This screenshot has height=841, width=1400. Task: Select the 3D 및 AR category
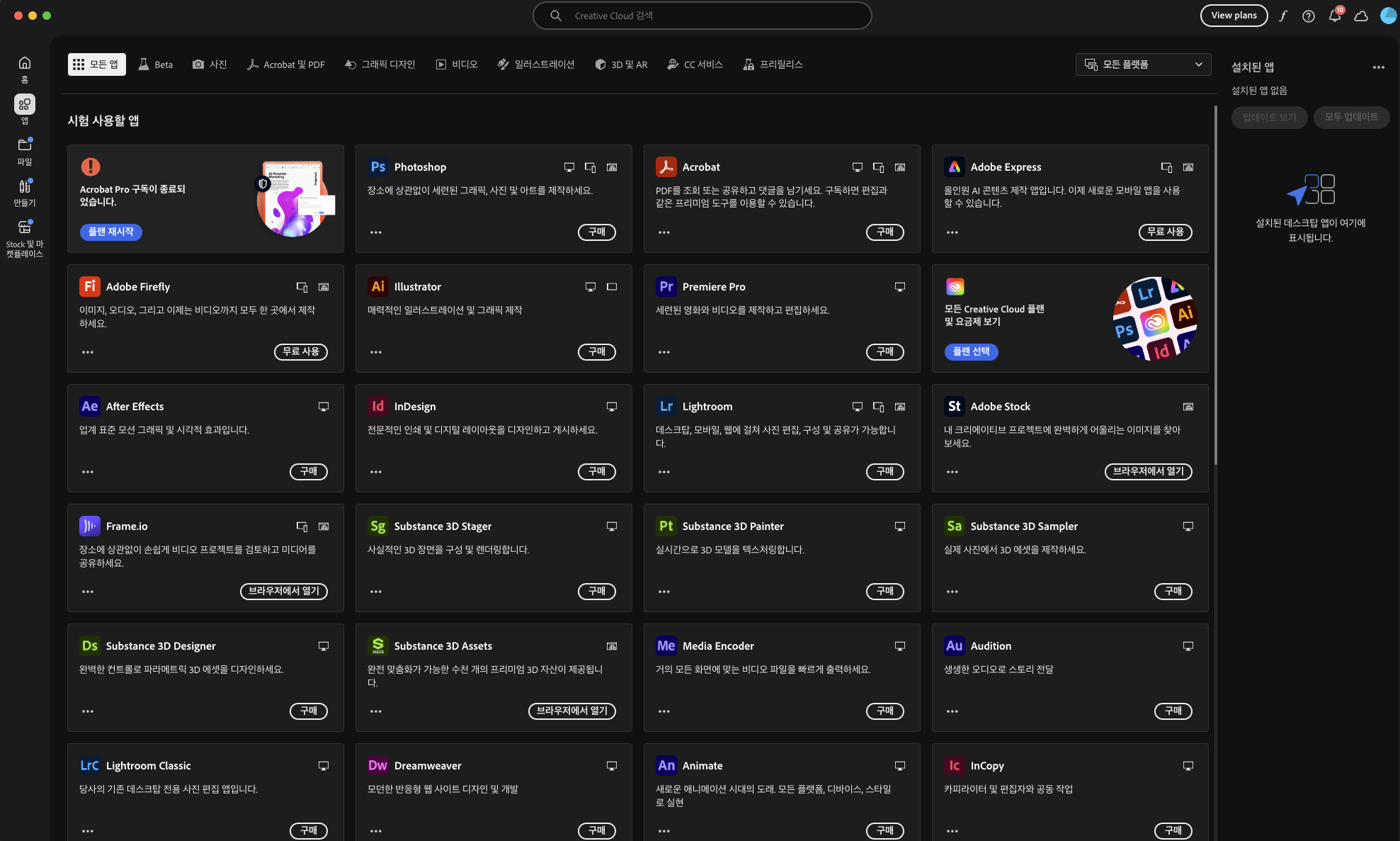click(621, 64)
